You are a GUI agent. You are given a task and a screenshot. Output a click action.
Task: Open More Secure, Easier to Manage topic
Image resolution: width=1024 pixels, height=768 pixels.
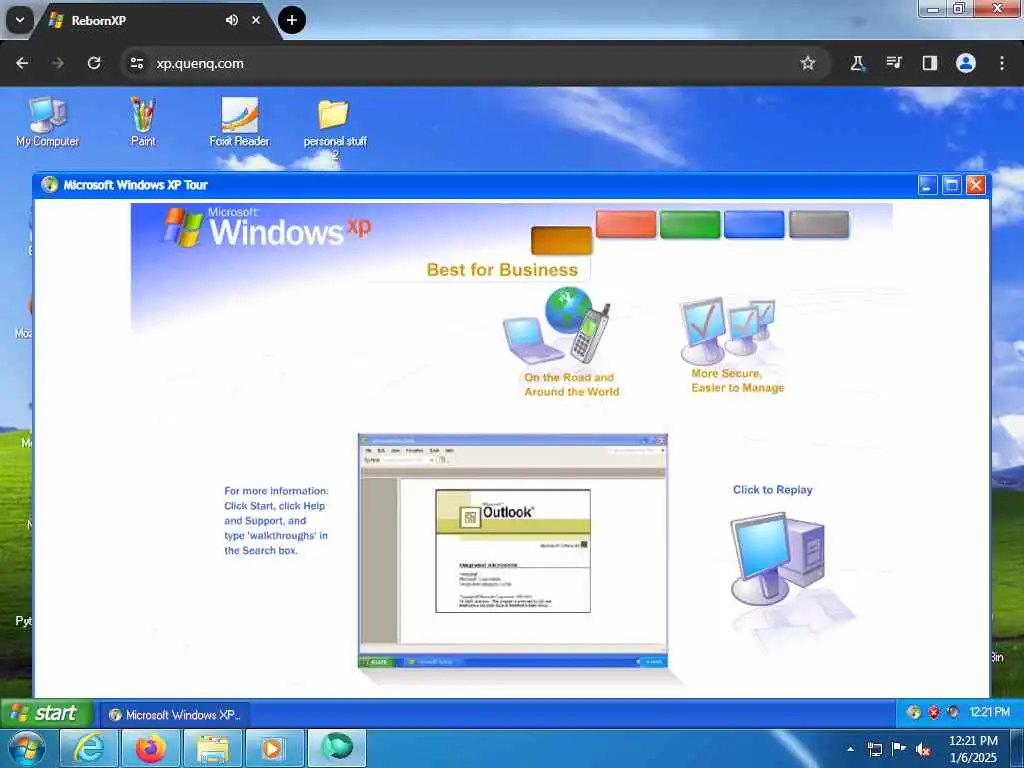coord(737,381)
